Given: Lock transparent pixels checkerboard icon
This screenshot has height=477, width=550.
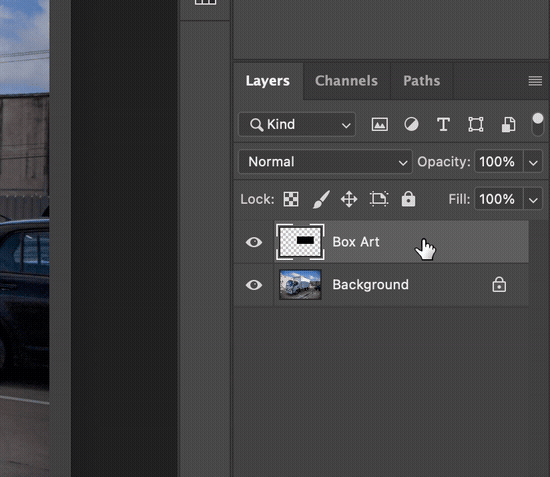Looking at the screenshot, I should tap(291, 199).
